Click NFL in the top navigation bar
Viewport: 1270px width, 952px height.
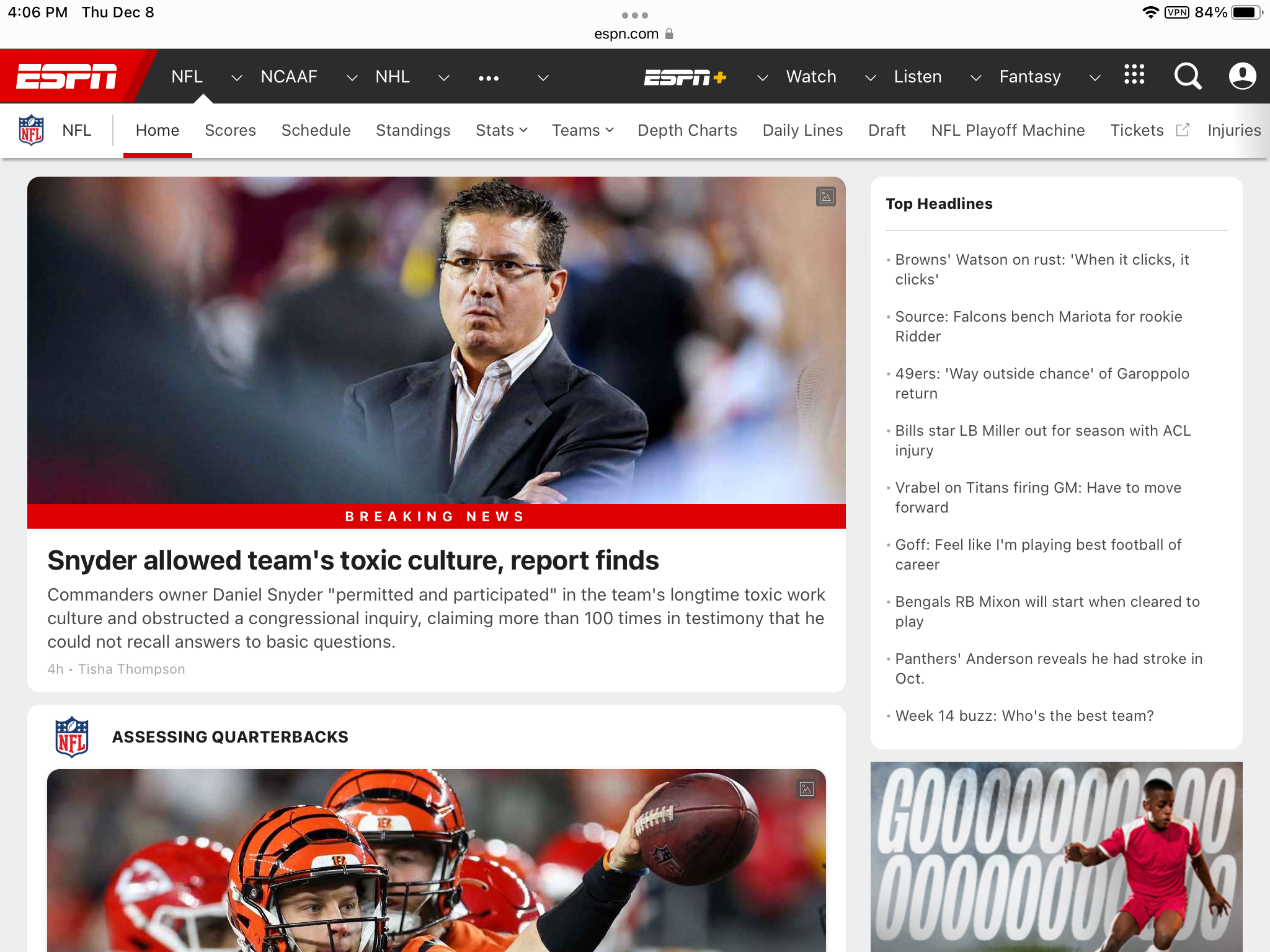[187, 77]
